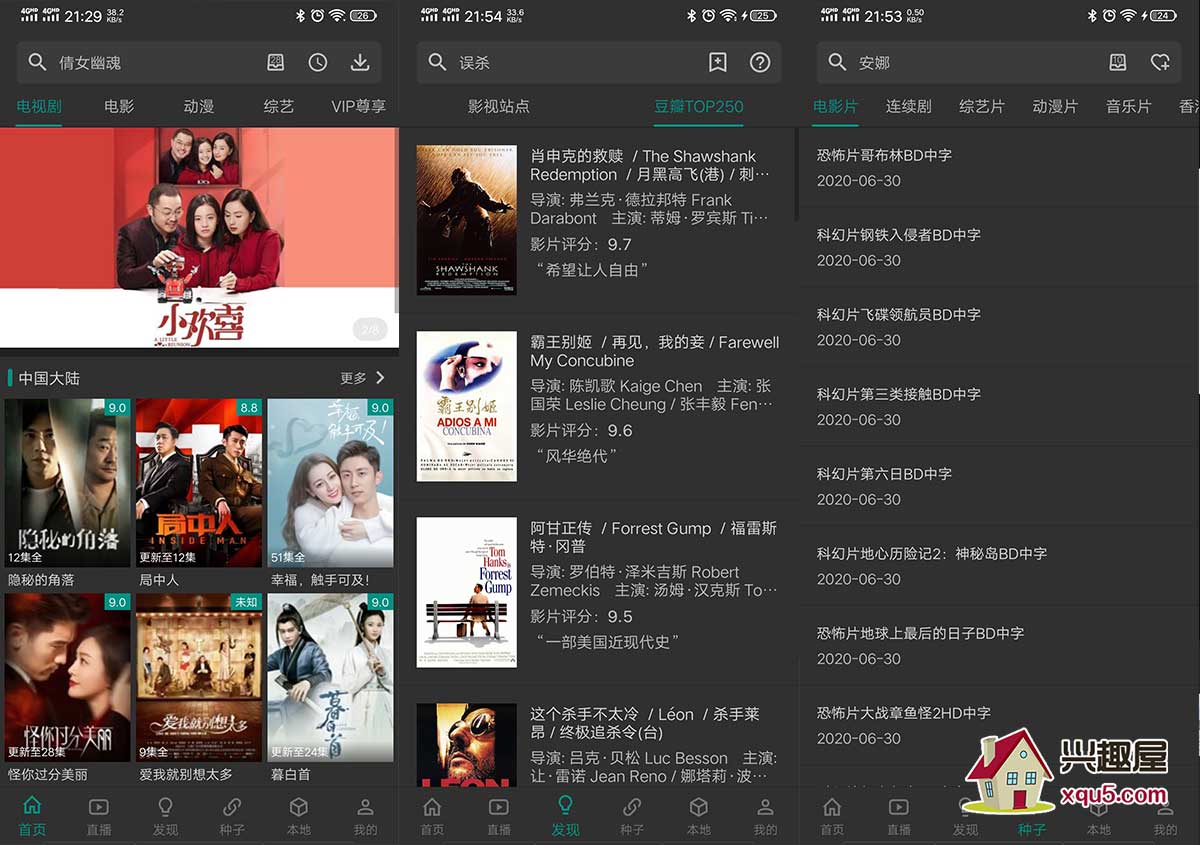Tap the add-bookmark icon beside 误杀 search
This screenshot has width=1200, height=845.
[718, 62]
